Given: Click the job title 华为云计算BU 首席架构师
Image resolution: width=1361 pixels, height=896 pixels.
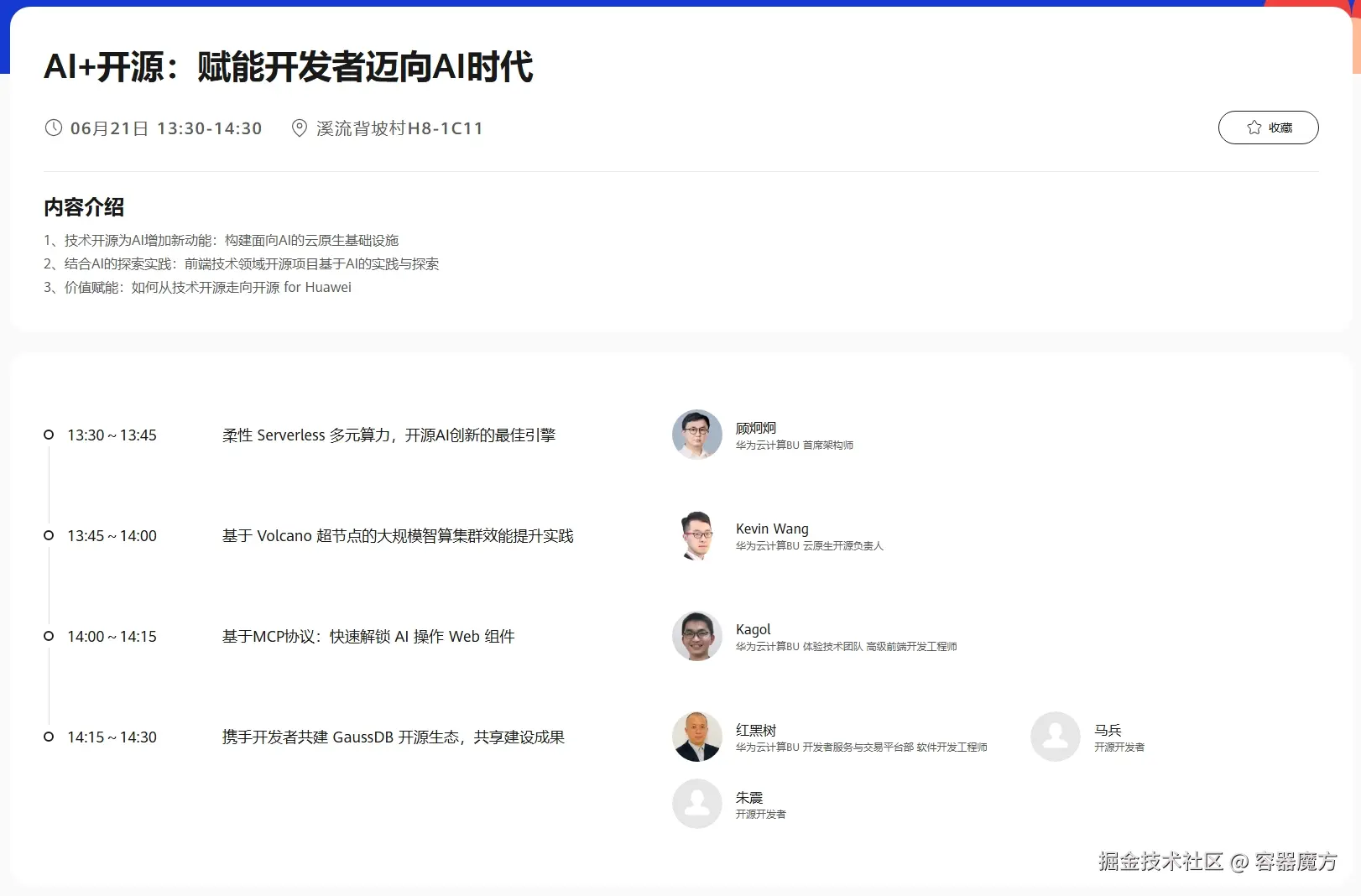Looking at the screenshot, I should pyautogui.click(x=795, y=445).
